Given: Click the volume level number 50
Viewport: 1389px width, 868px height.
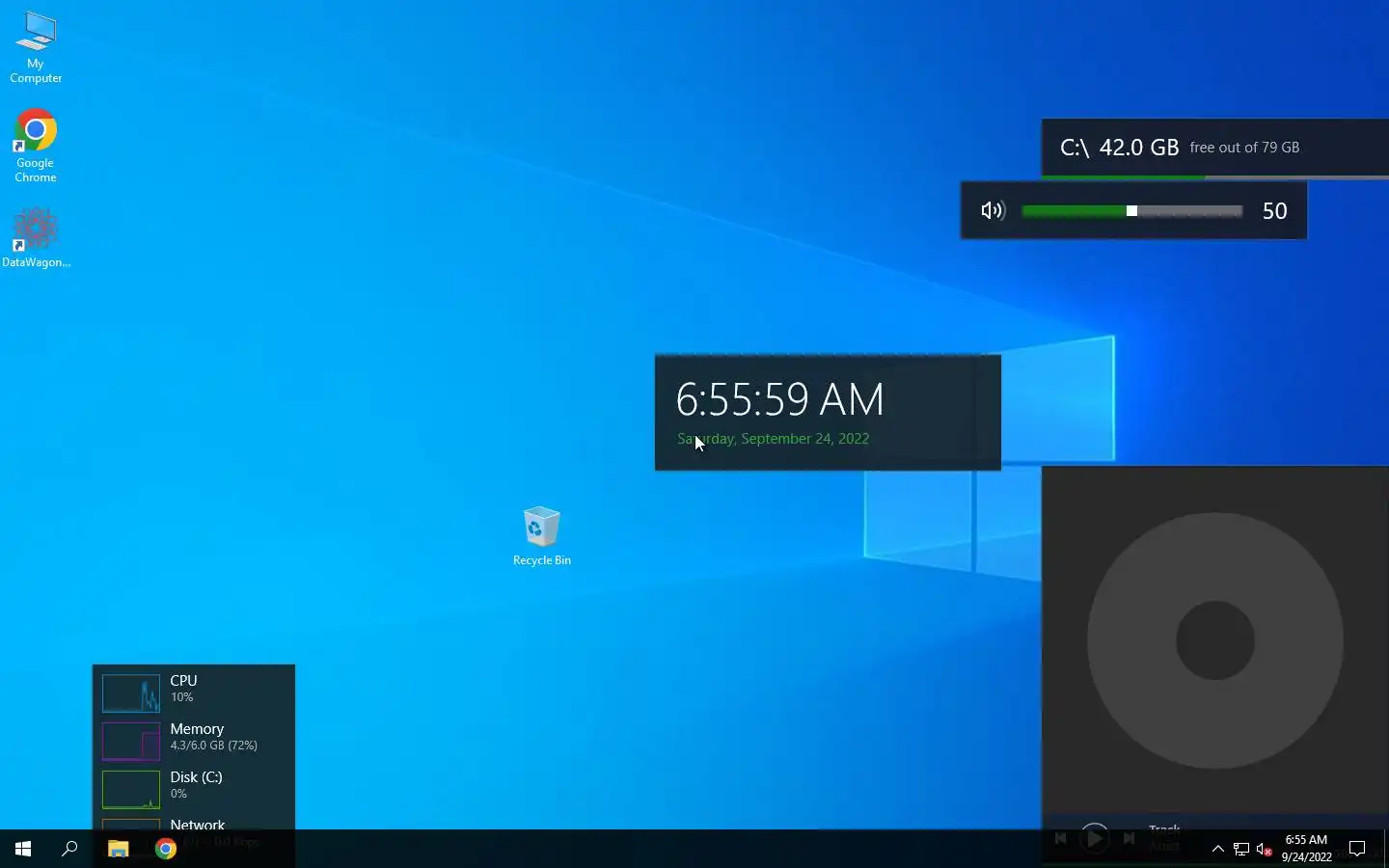Looking at the screenshot, I should pos(1274,211).
